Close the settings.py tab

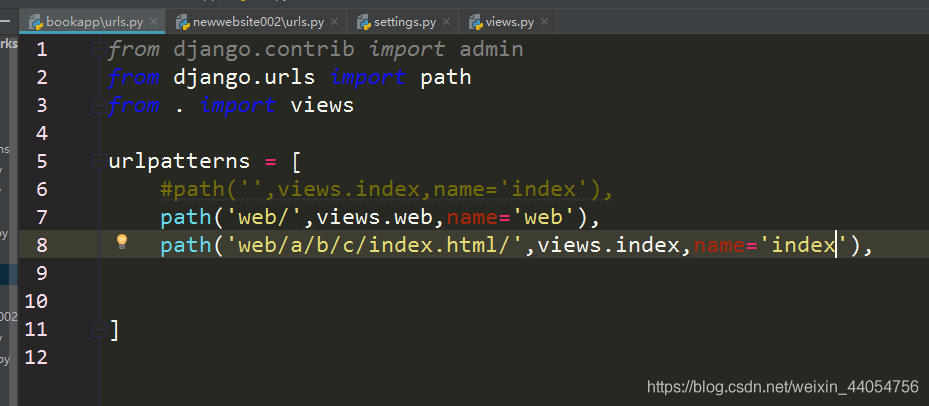(446, 23)
